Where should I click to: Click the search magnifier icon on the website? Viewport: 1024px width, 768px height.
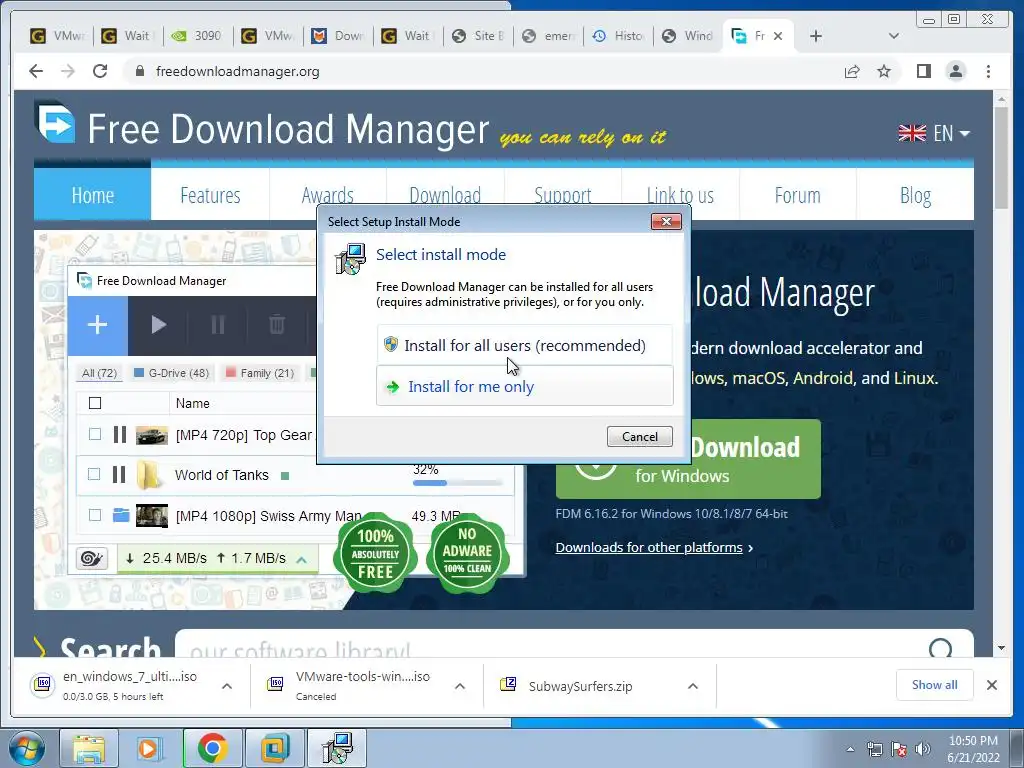pyautogui.click(x=940, y=648)
